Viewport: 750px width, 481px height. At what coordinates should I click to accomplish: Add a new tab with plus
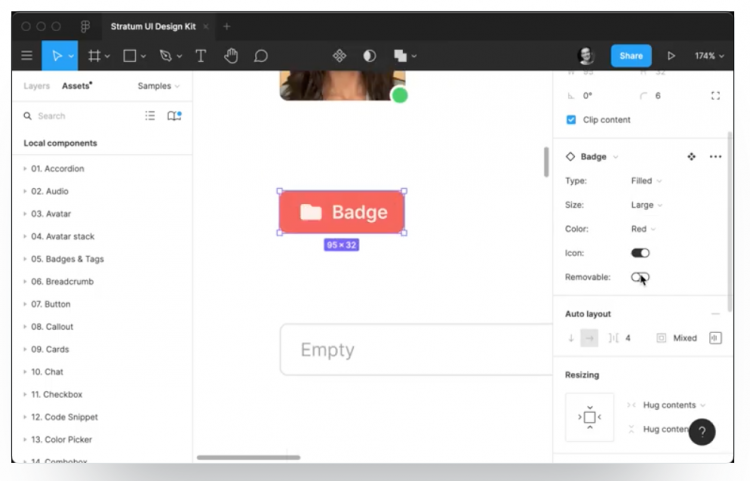pyautogui.click(x=227, y=26)
